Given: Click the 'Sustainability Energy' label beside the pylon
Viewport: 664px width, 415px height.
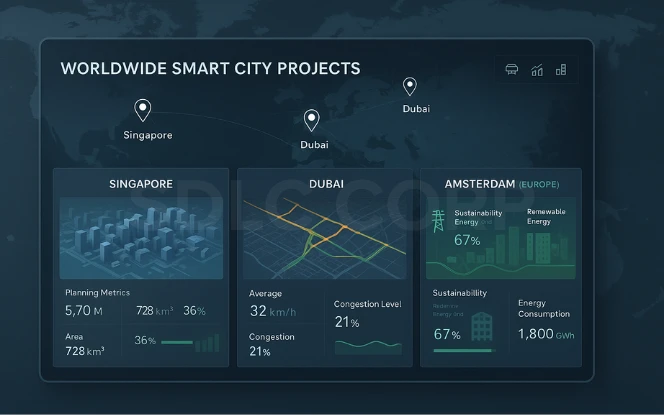Looking at the screenshot, I should [x=478, y=217].
